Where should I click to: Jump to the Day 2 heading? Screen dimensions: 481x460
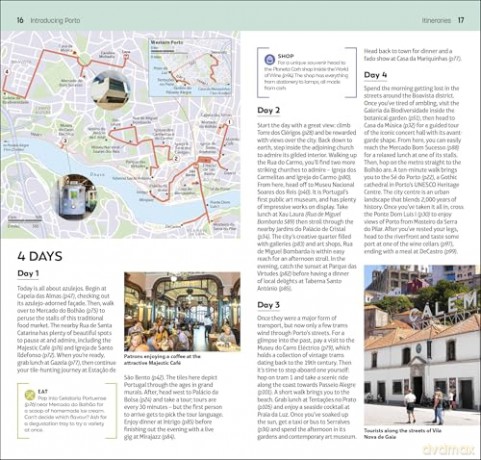[x=268, y=110]
